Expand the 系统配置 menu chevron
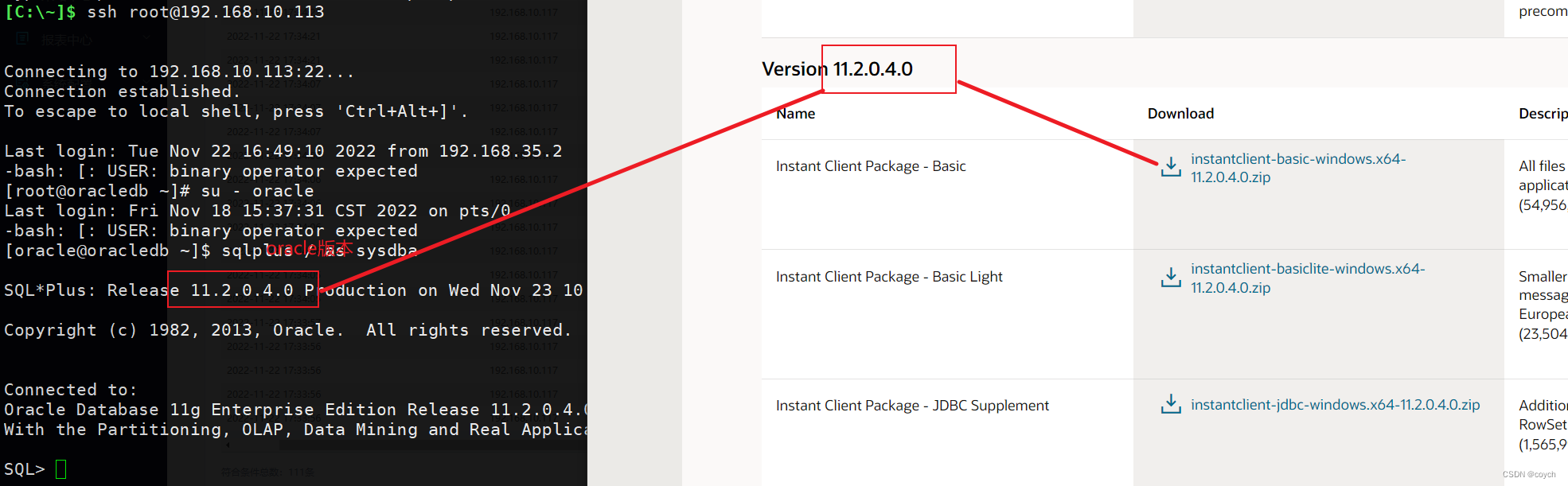Screen dimensions: 1568x486 coord(146,82)
